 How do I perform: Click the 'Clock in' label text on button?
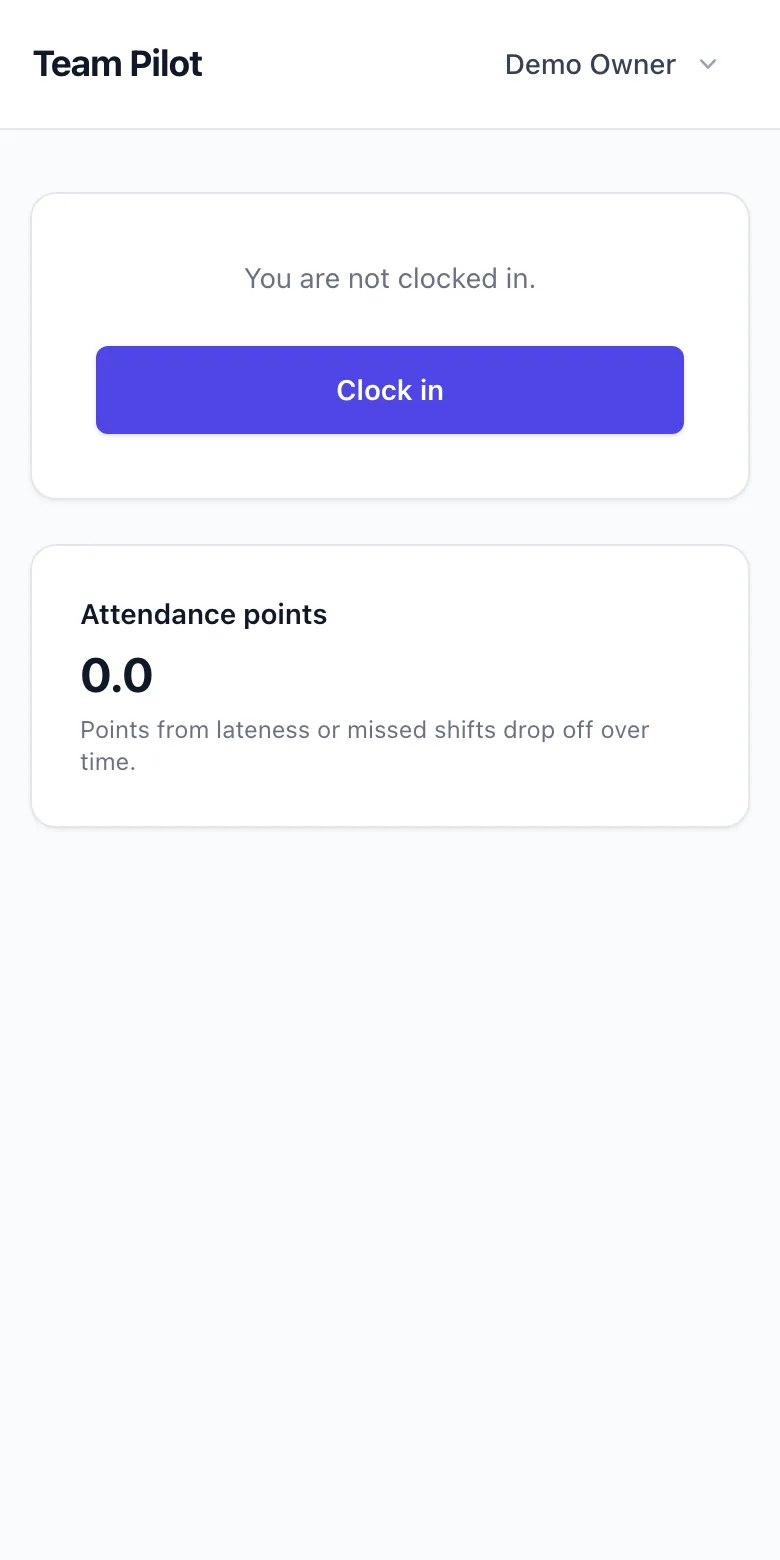pyautogui.click(x=390, y=390)
